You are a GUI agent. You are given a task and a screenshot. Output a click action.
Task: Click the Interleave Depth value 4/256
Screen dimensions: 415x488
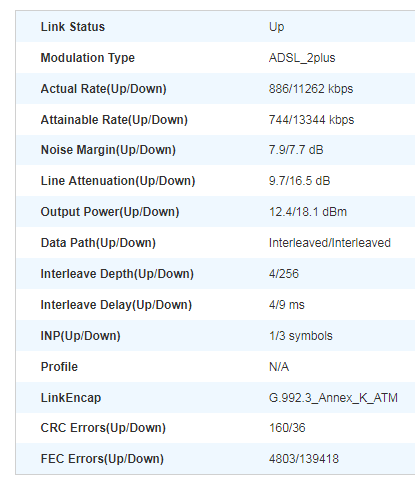(284, 274)
